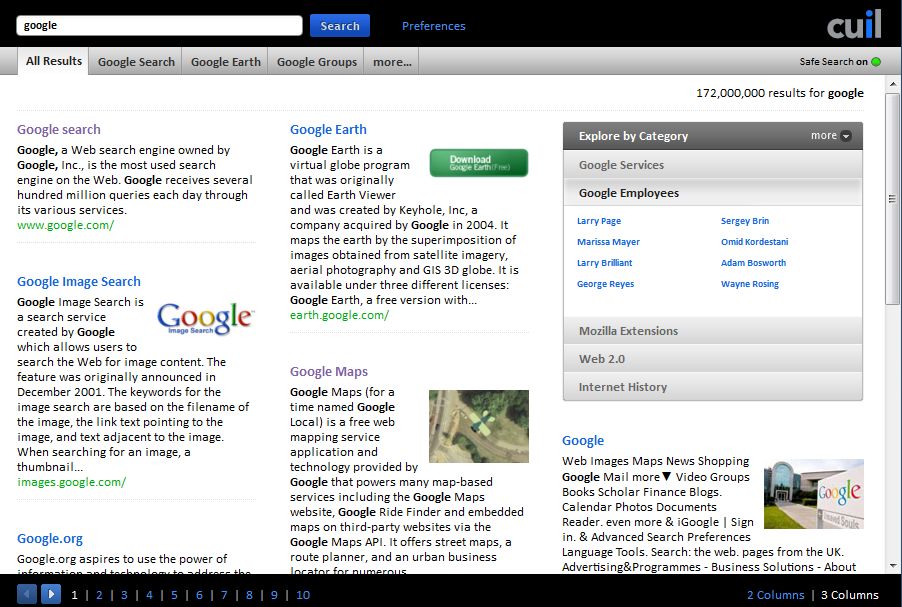
Task: Open the 'more...' tab dropdown
Action: click(392, 62)
